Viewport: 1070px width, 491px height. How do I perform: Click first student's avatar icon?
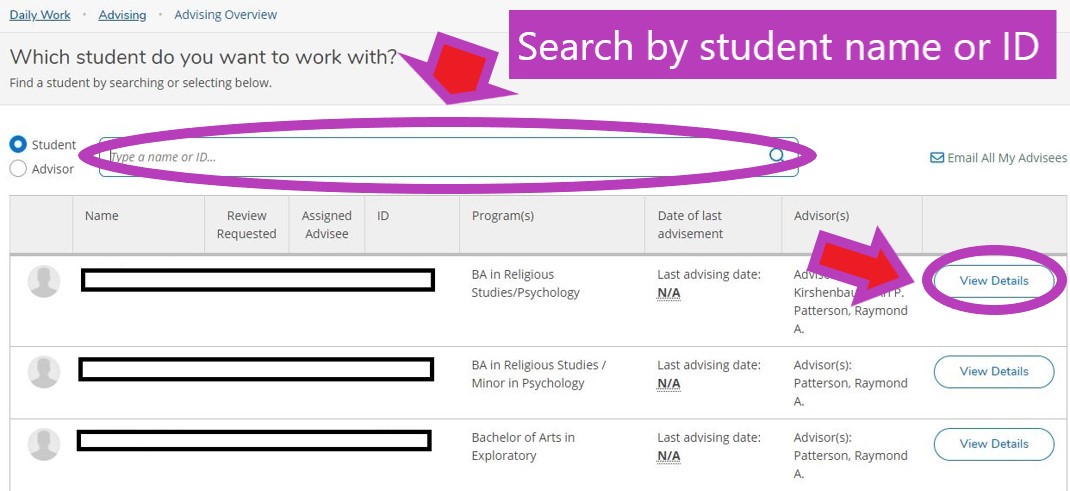coord(44,281)
